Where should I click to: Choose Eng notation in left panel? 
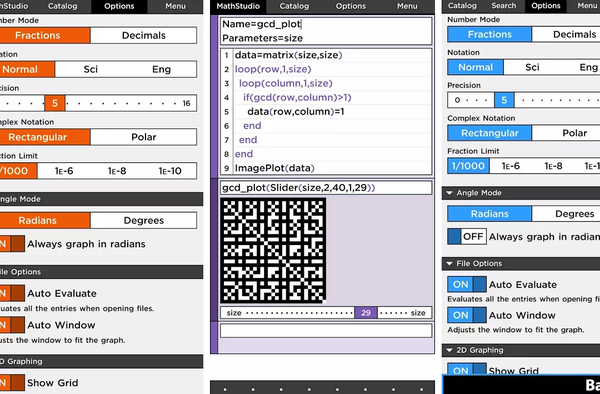point(161,69)
